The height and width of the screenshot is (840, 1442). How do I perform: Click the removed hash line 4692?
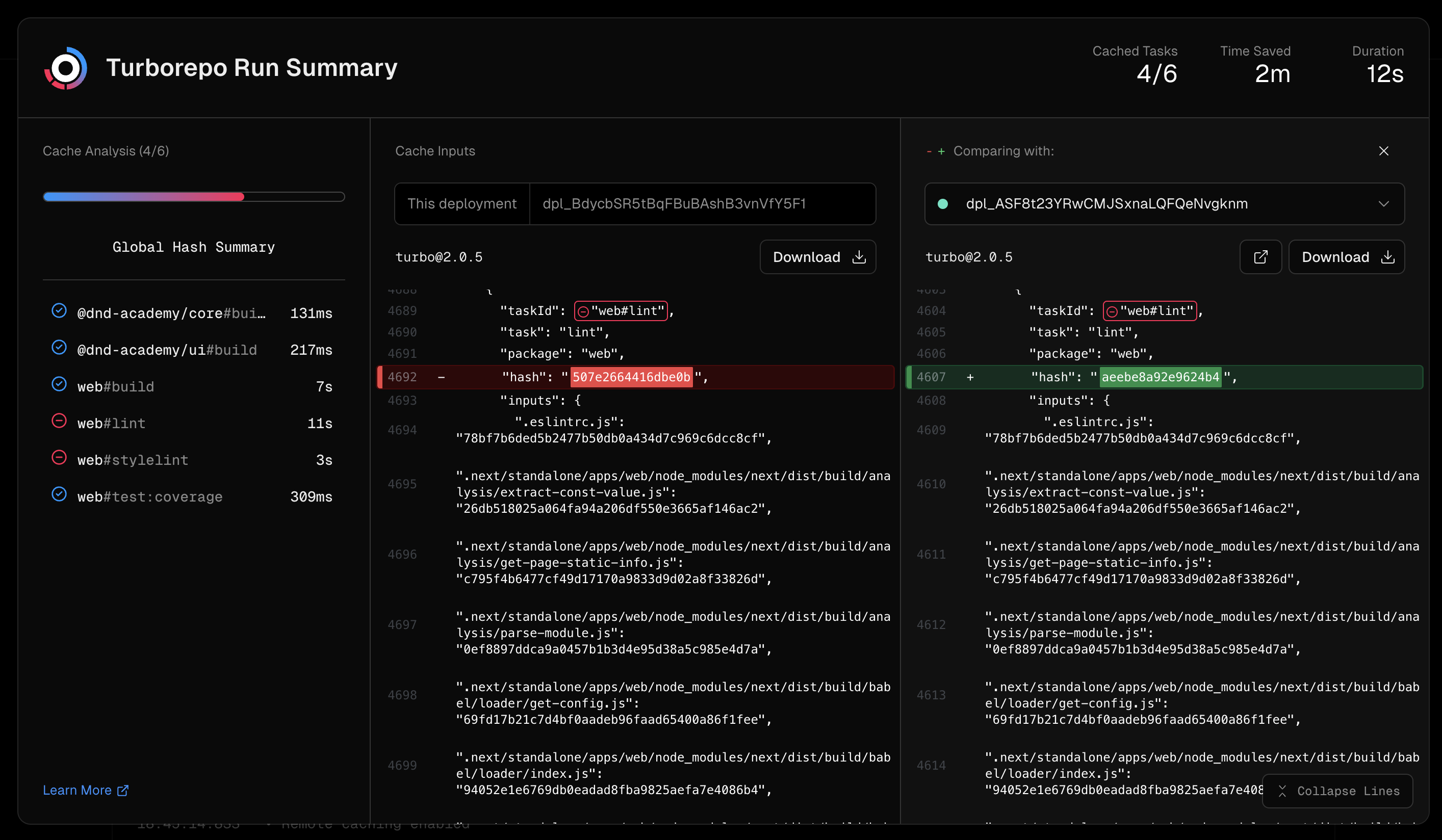coord(635,377)
